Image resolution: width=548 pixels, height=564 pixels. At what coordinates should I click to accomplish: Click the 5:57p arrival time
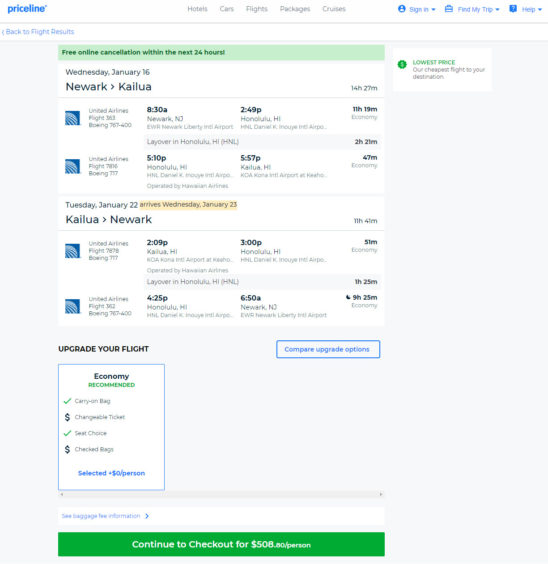(x=250, y=158)
